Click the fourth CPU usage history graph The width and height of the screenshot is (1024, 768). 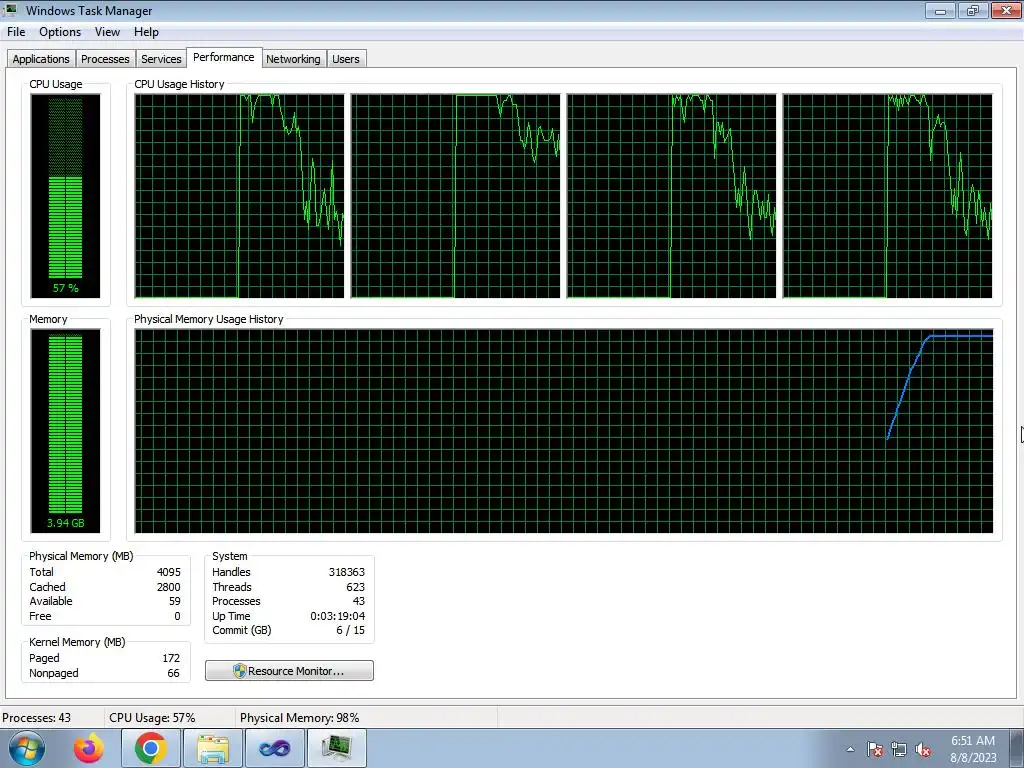(888, 196)
